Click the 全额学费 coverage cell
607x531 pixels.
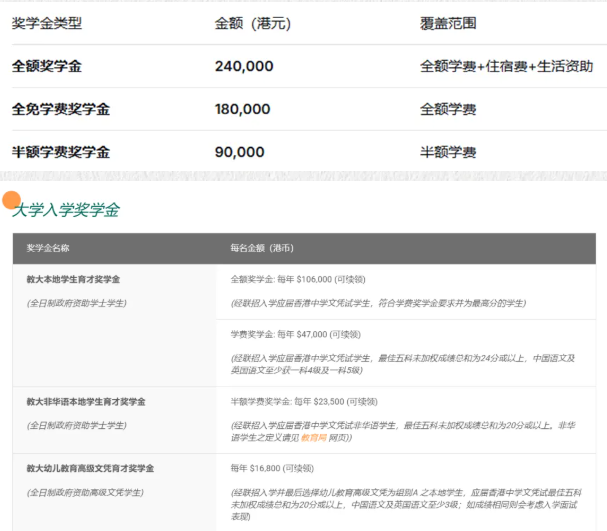pyautogui.click(x=448, y=109)
